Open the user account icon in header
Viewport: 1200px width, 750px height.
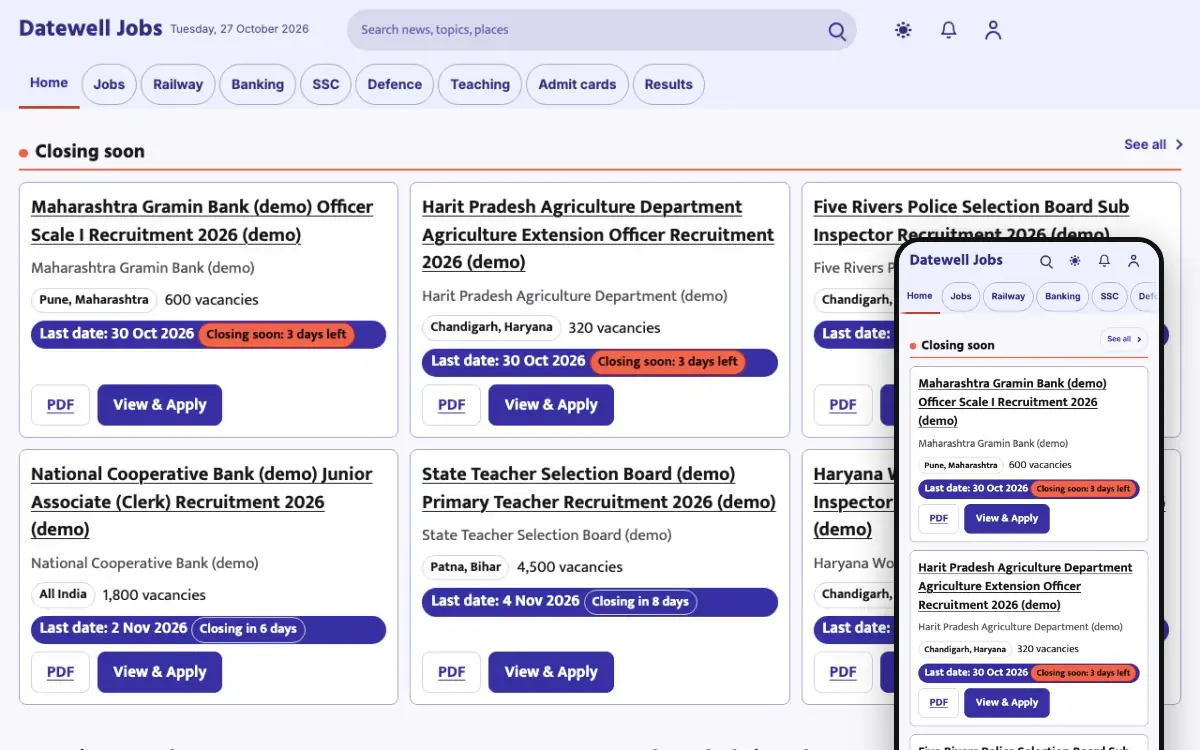[992, 30]
